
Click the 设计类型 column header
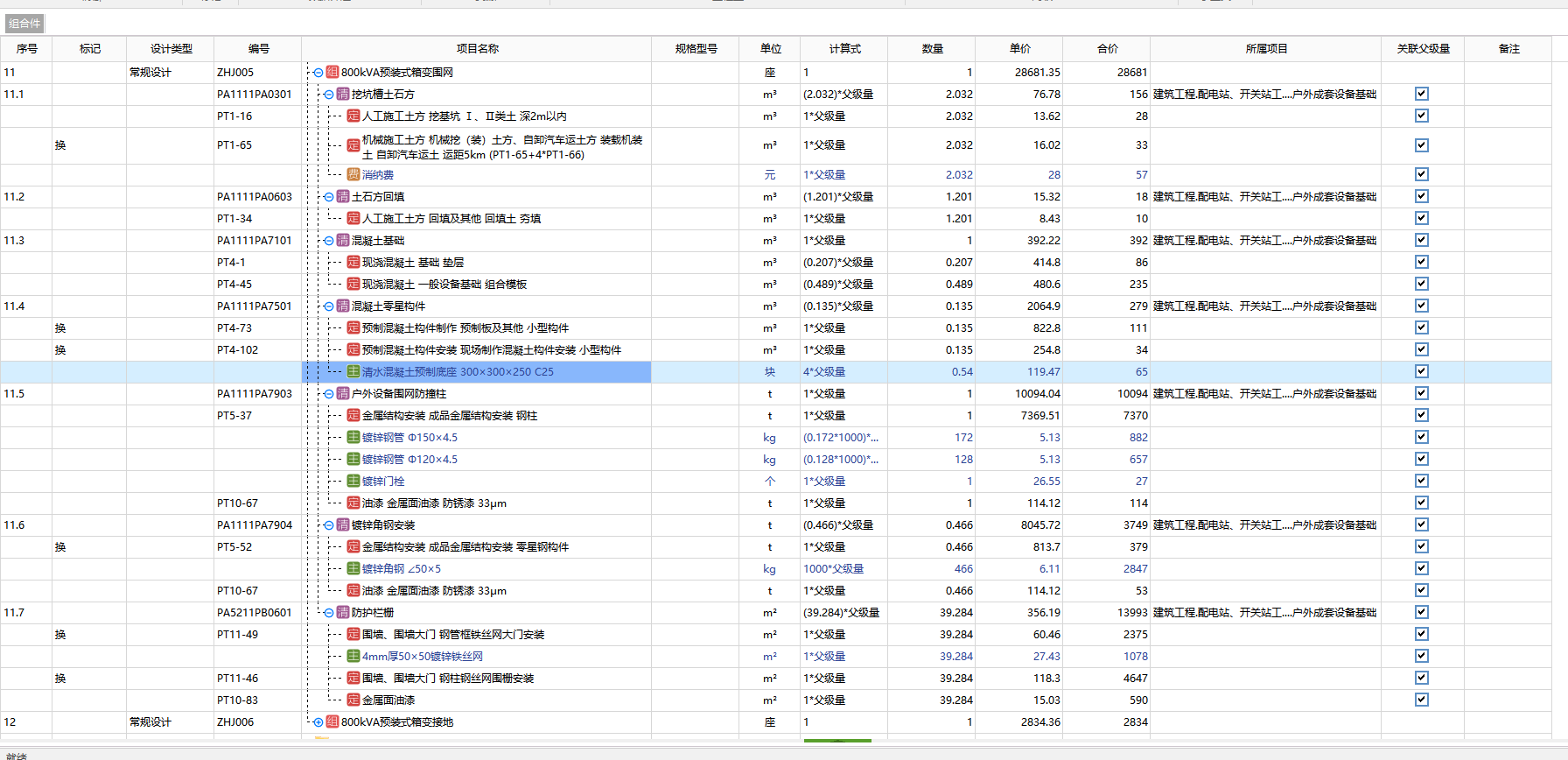[x=171, y=49]
